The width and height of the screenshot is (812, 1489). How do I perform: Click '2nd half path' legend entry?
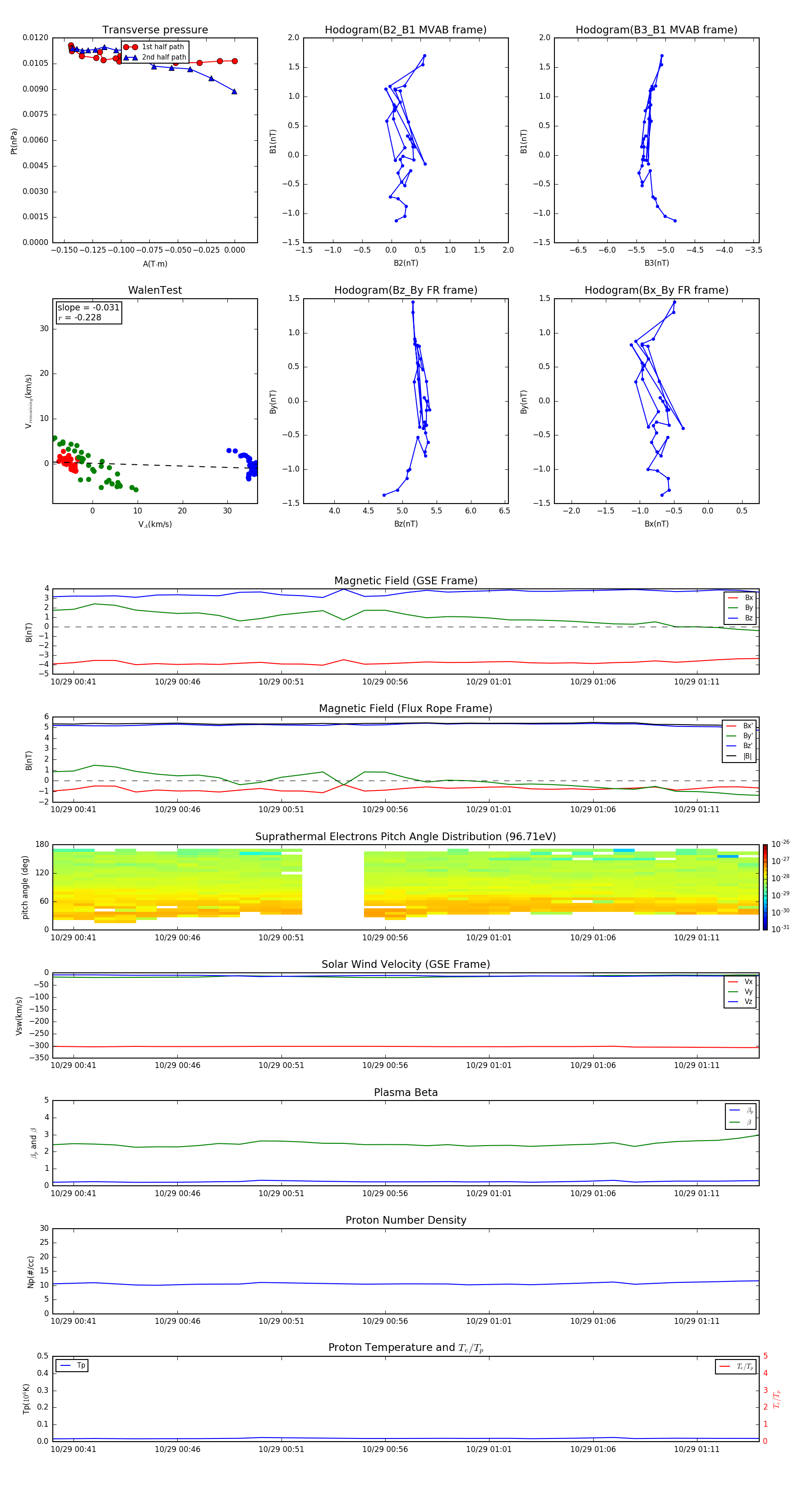[x=155, y=57]
